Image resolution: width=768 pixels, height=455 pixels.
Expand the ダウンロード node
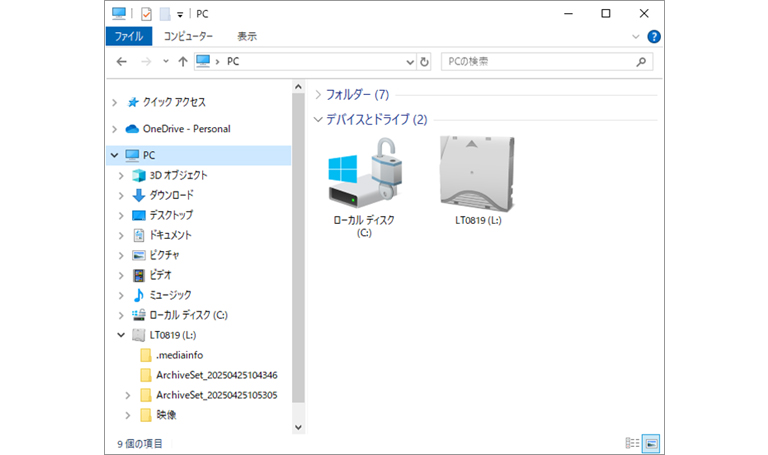[121, 195]
